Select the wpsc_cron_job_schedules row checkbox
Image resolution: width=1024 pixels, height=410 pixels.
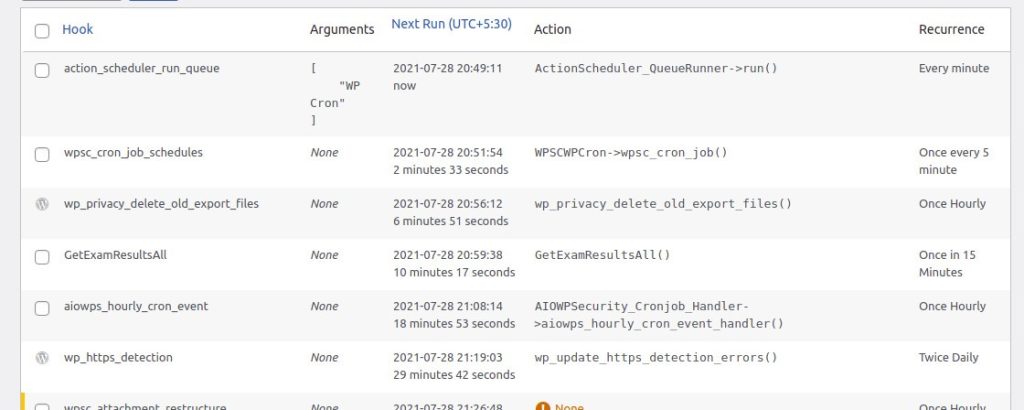tap(42, 154)
